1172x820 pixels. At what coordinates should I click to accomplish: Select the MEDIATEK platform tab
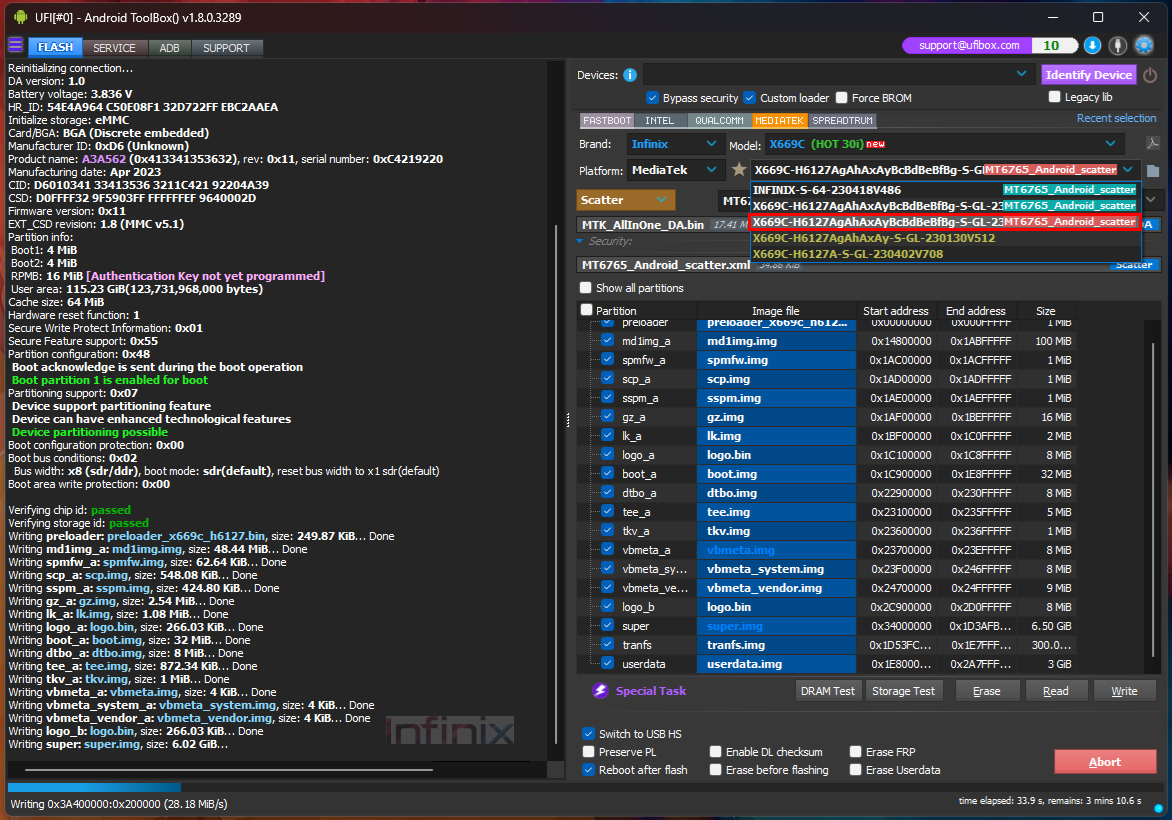[779, 120]
